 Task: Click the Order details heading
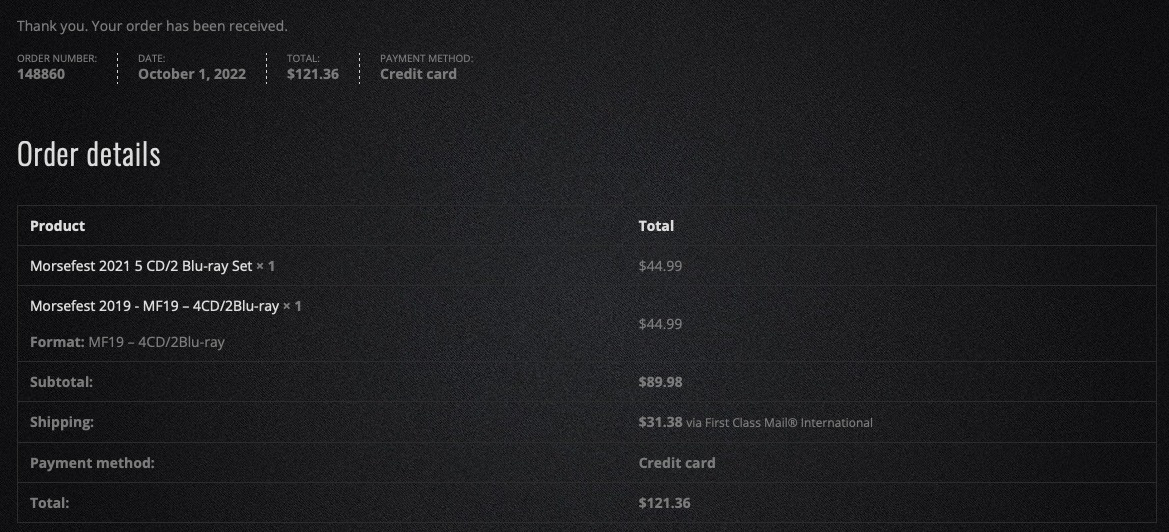tap(89, 155)
